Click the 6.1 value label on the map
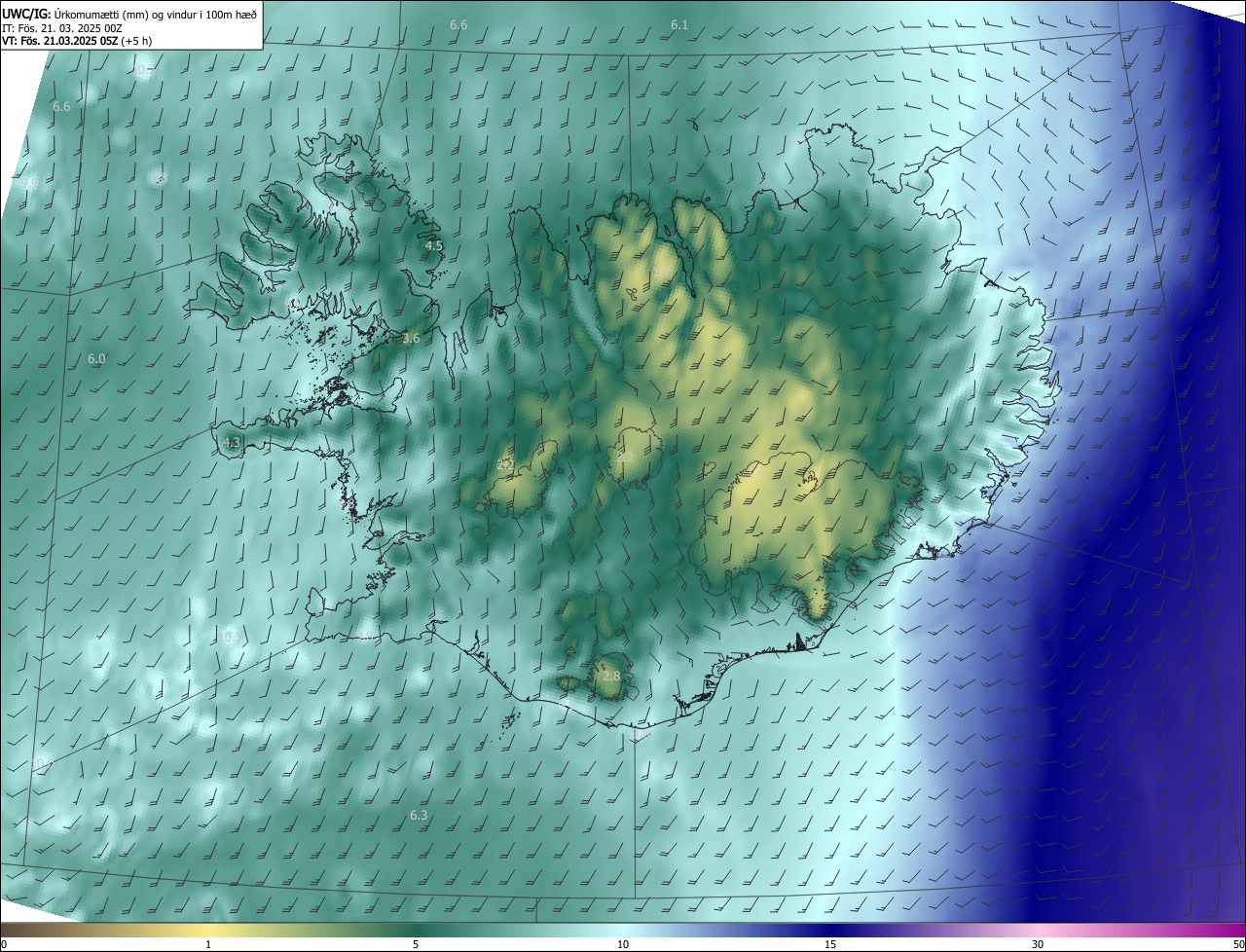The width and height of the screenshot is (1246, 952). 679,24
